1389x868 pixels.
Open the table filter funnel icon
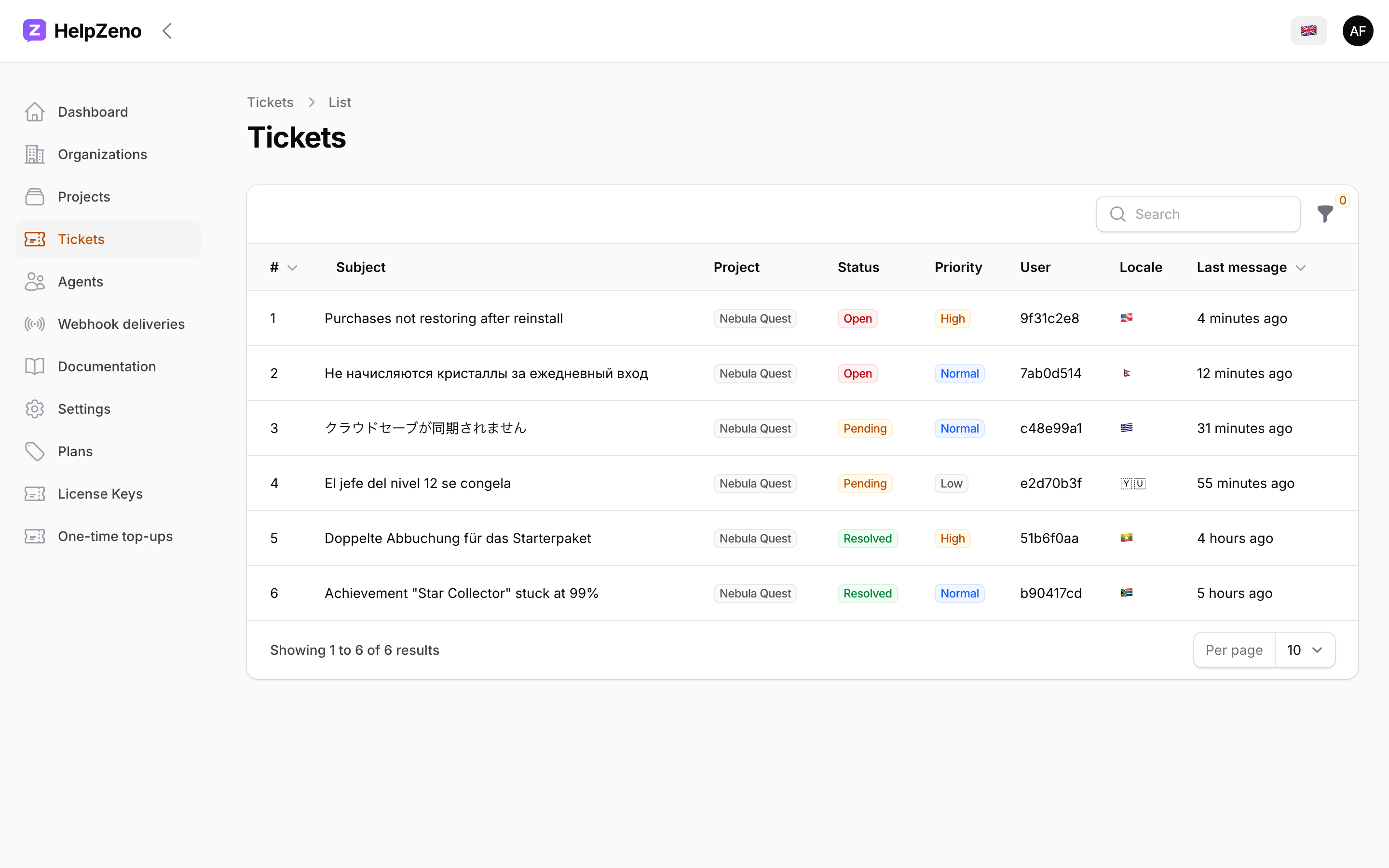point(1325,214)
